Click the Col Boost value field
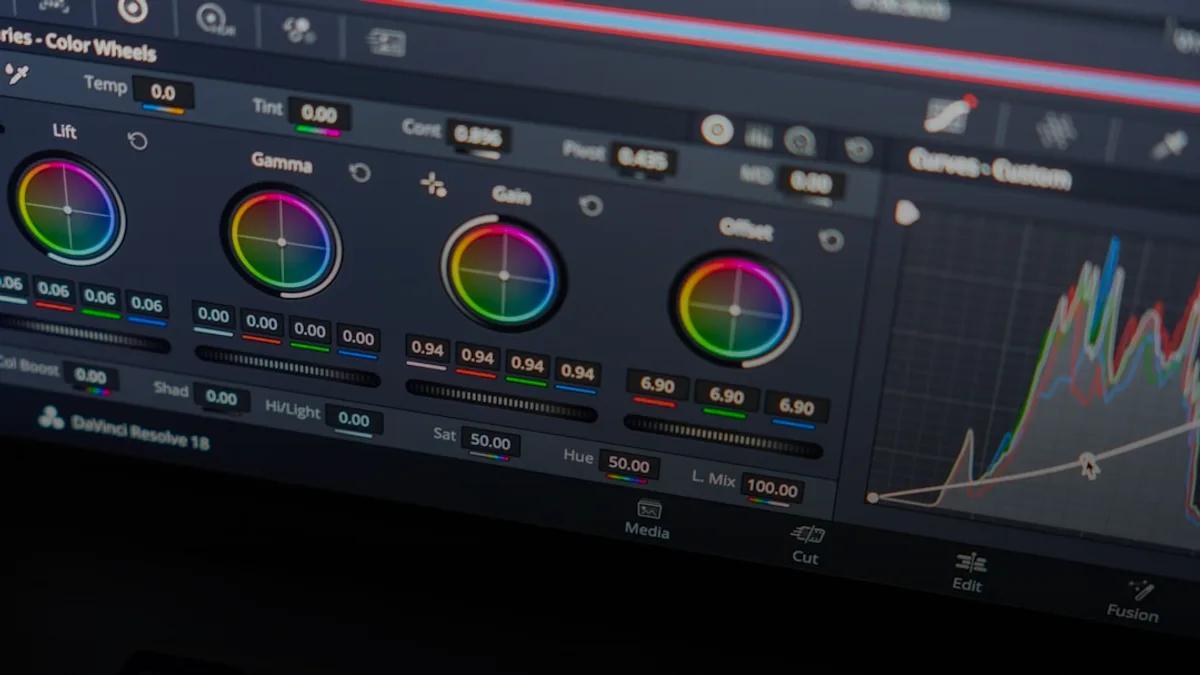The image size is (1200, 675). pos(90,376)
